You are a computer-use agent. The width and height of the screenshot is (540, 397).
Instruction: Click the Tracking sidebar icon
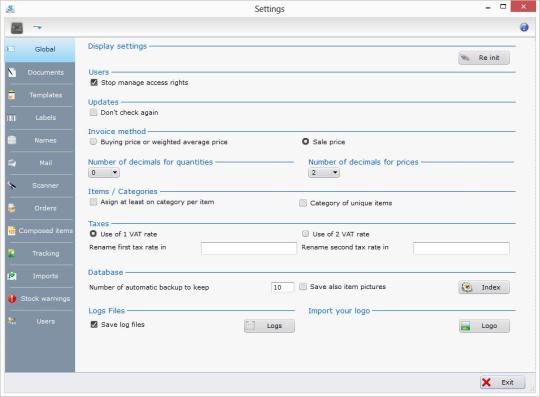[12, 253]
